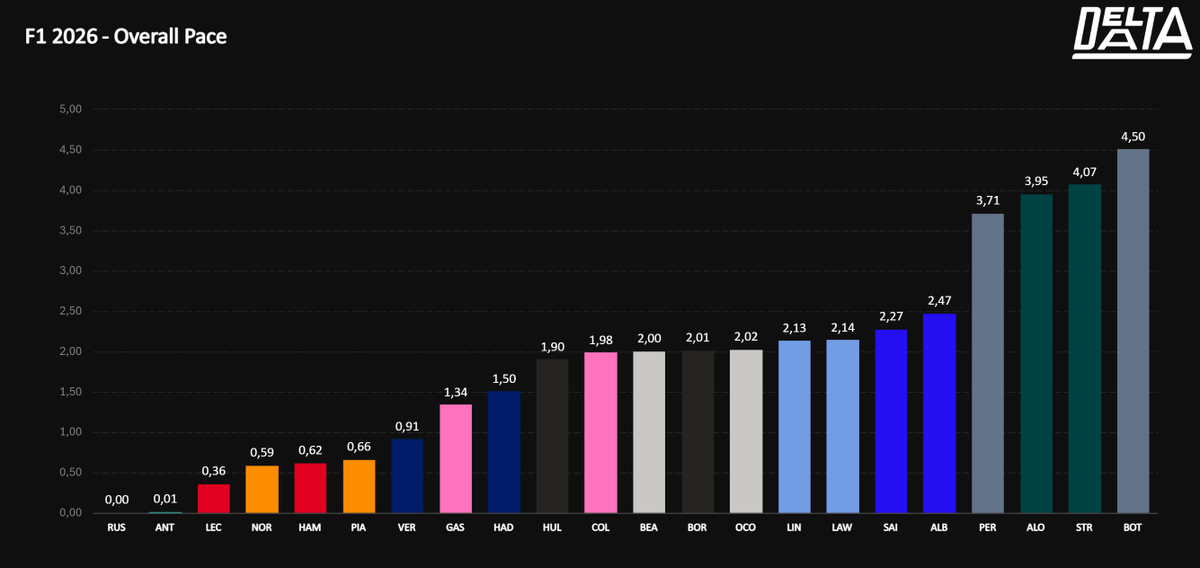The image size is (1200, 568).
Task: Select the pink GAS bar
Action: point(456,459)
